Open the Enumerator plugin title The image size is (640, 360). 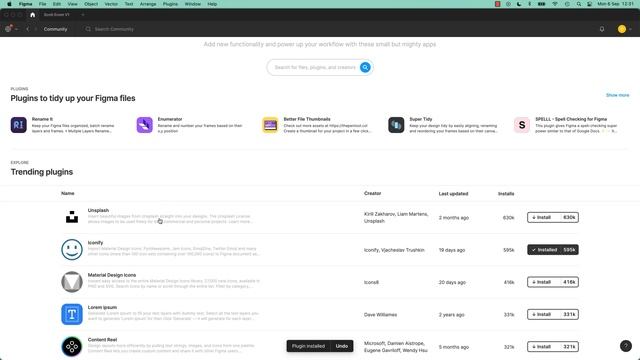(170, 119)
